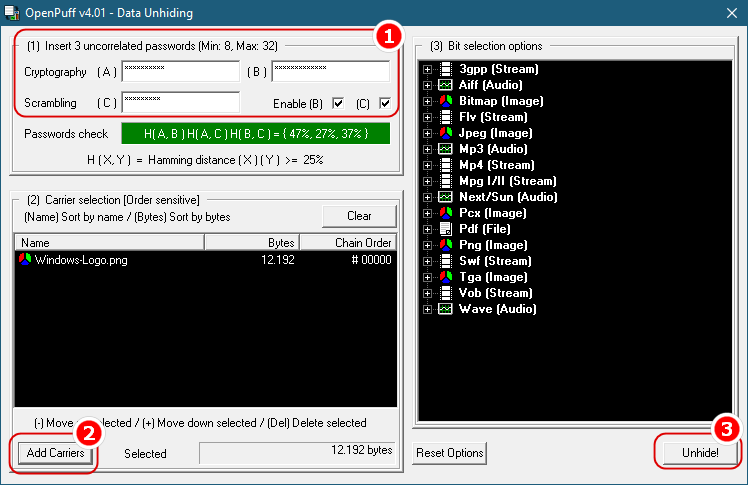This screenshot has width=748, height=485.
Task: Click the Jpeg (Image) color icon
Action: [446, 133]
